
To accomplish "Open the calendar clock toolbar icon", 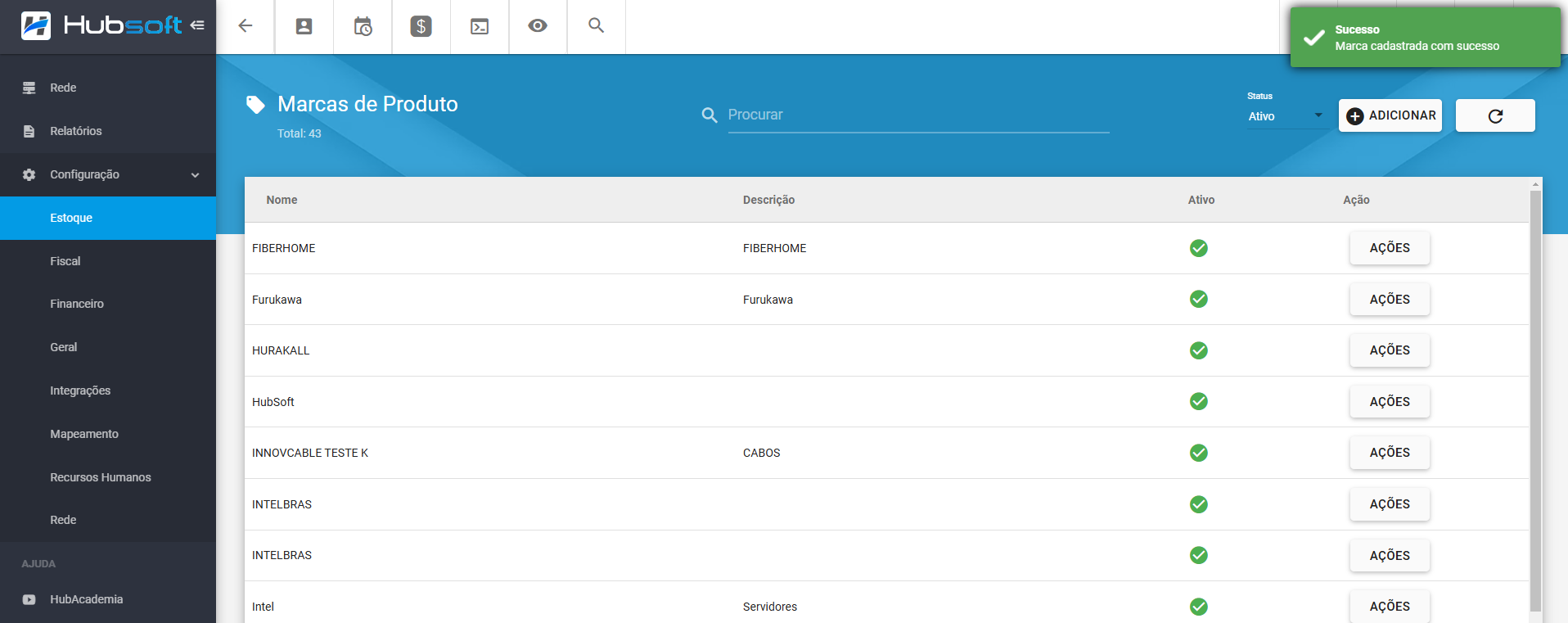I will (x=363, y=26).
